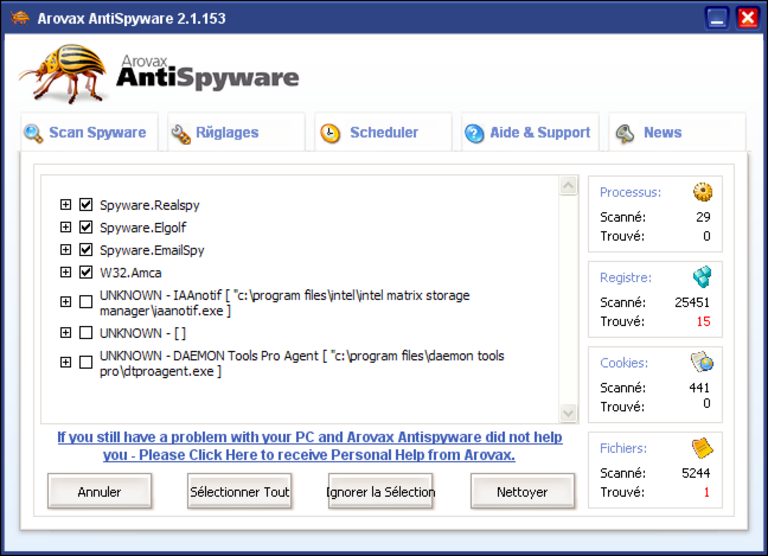Click the Fichiers Scanné value 5244
Image resolution: width=768 pixels, height=556 pixels.
coord(696,473)
